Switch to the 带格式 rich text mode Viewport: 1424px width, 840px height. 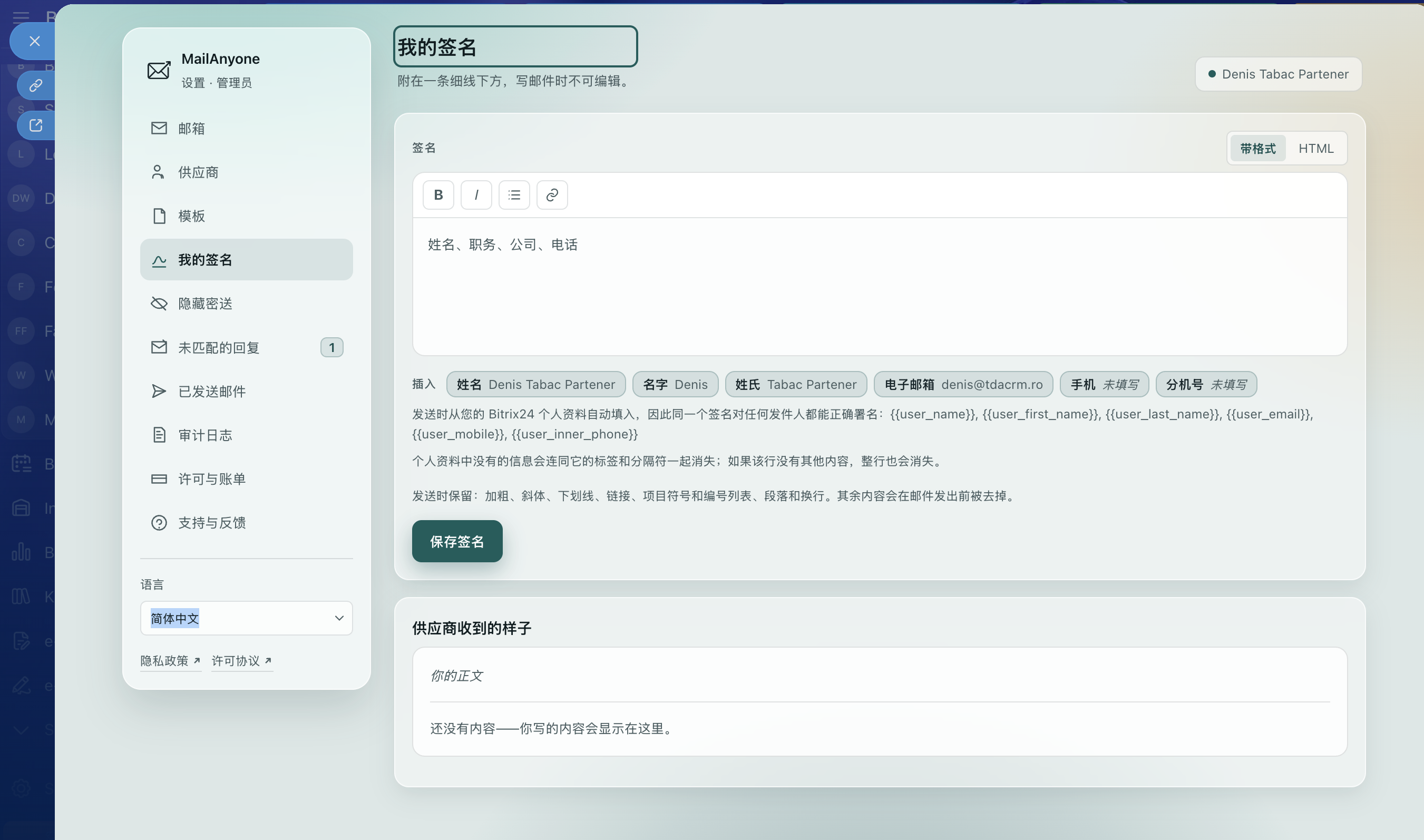(x=1257, y=148)
